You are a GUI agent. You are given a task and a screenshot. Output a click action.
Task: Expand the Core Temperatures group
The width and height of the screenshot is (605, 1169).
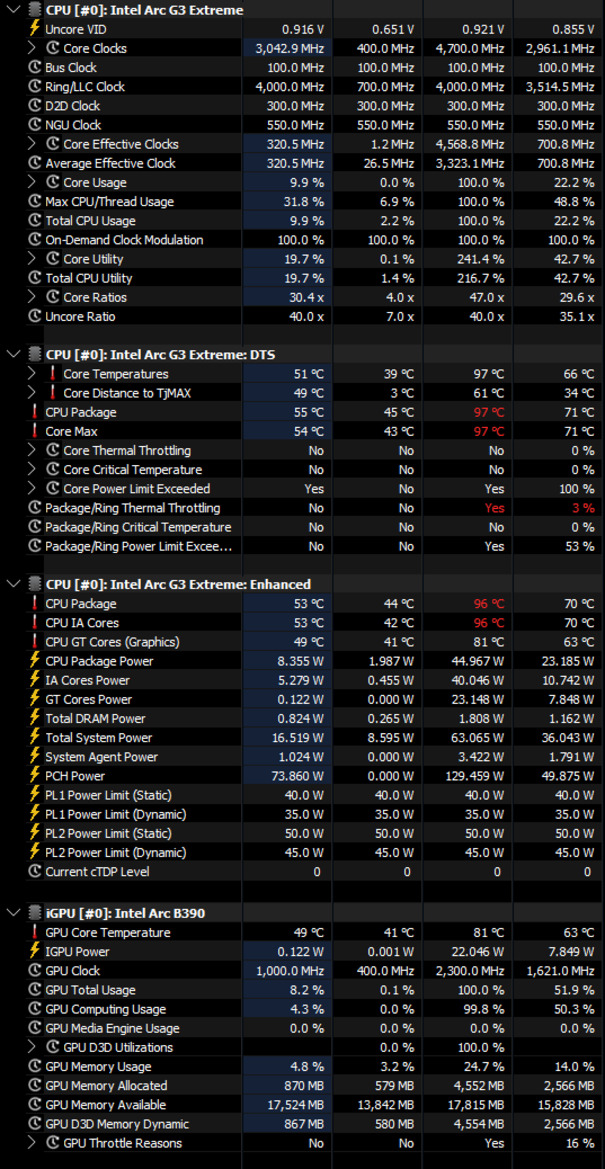pos(31,374)
